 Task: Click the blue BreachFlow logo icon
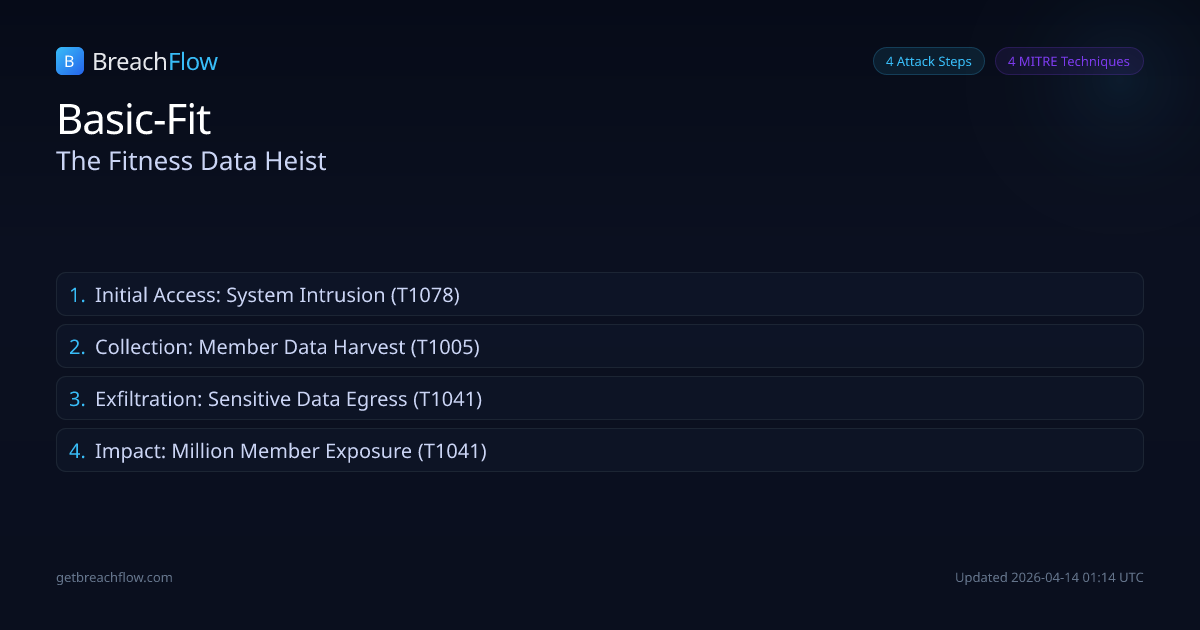click(69, 61)
